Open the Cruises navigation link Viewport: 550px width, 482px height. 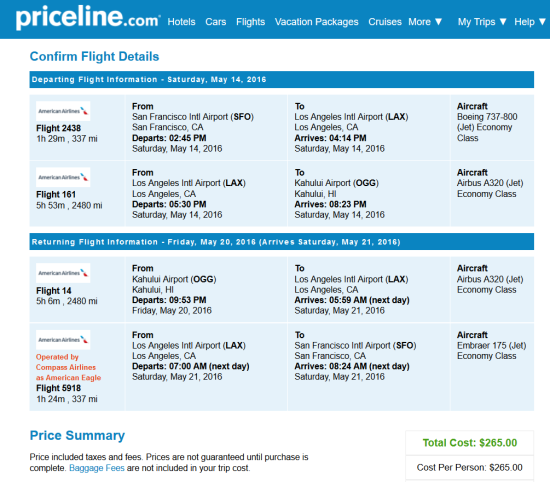click(385, 22)
